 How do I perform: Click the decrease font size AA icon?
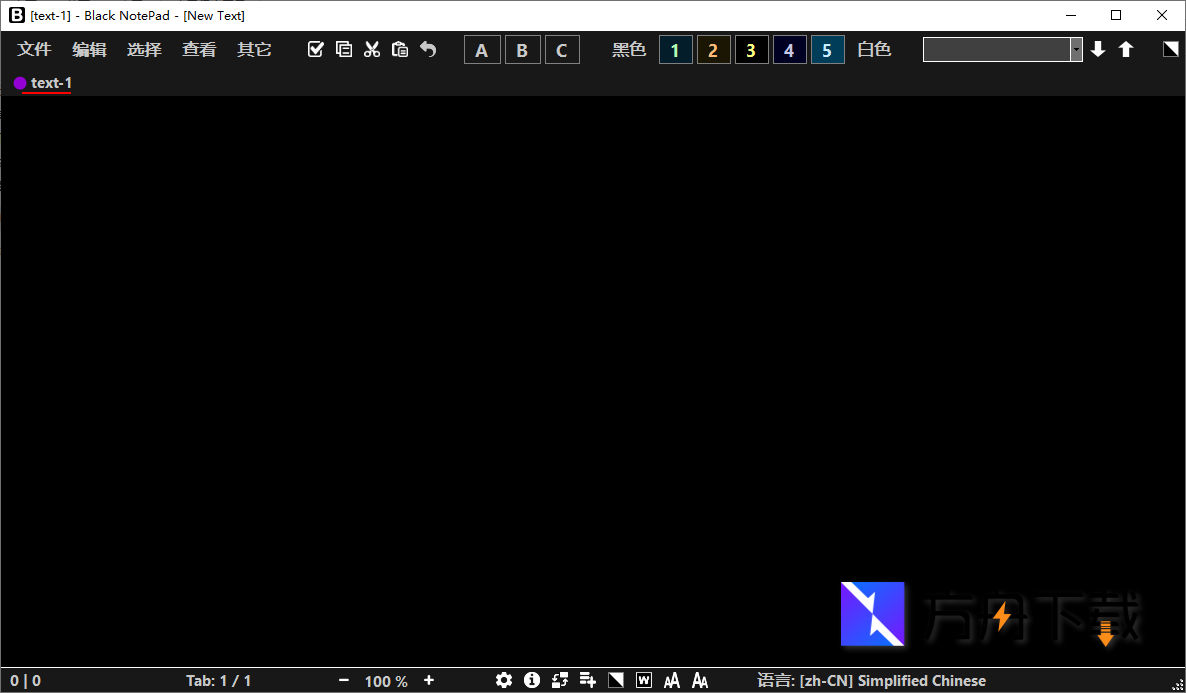point(699,680)
